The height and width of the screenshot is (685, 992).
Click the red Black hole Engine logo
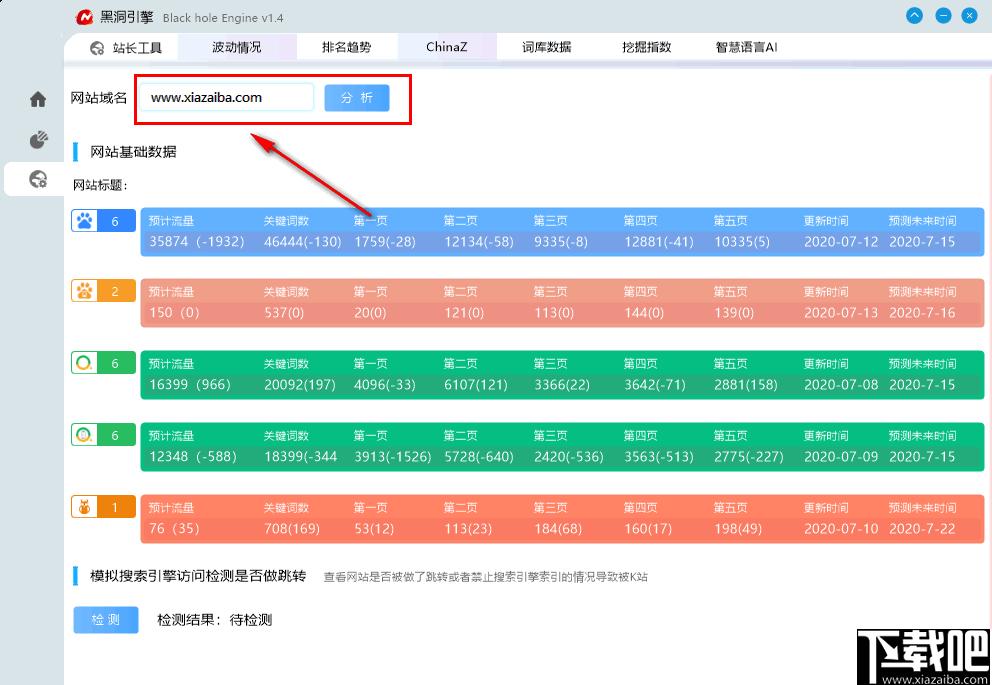[x=84, y=17]
